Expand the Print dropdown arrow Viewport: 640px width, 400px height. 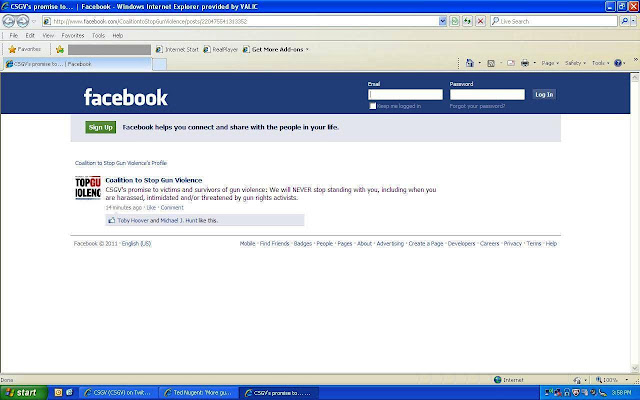(x=534, y=63)
